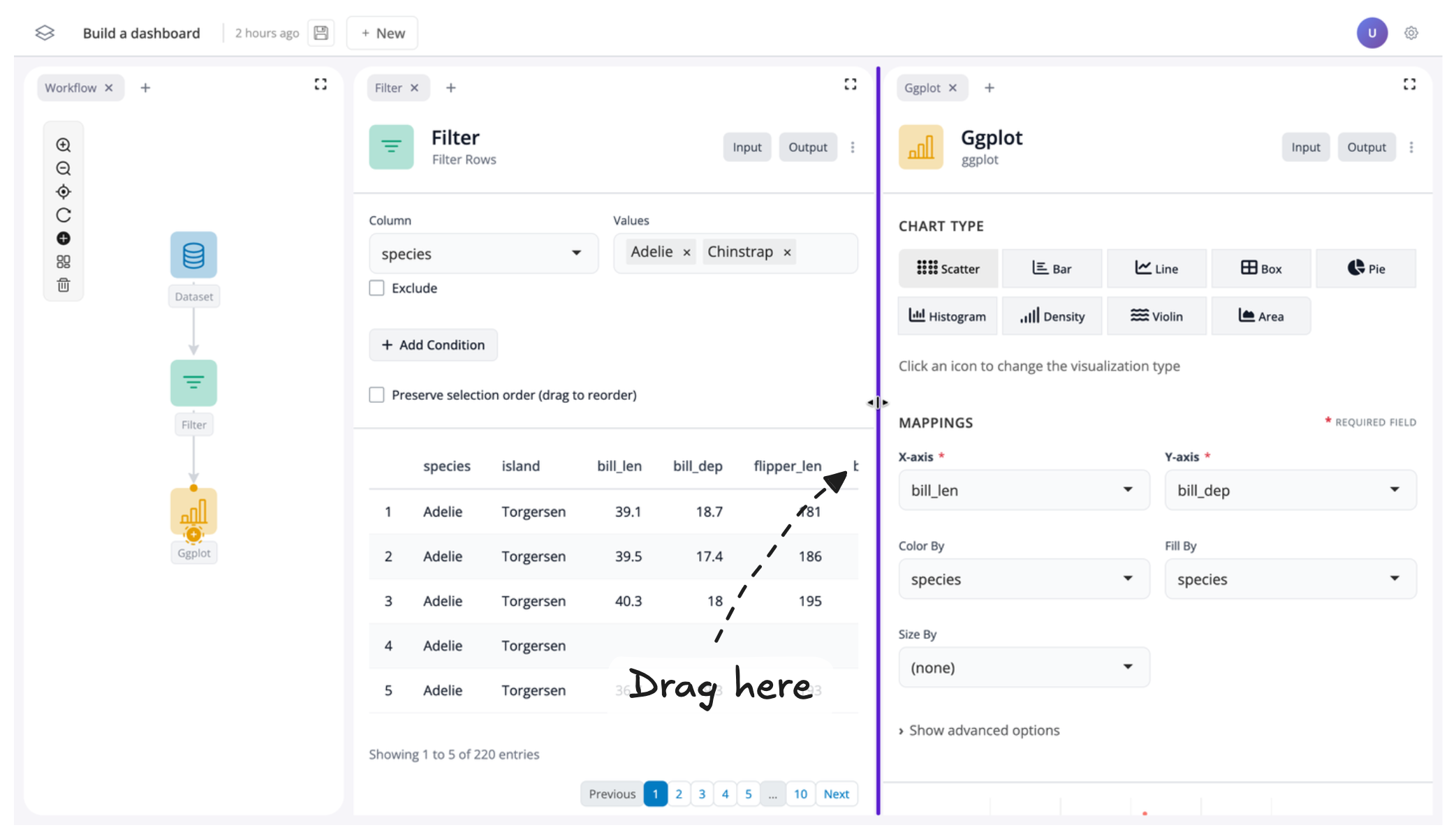Switch to the Workflow tab

71,88
